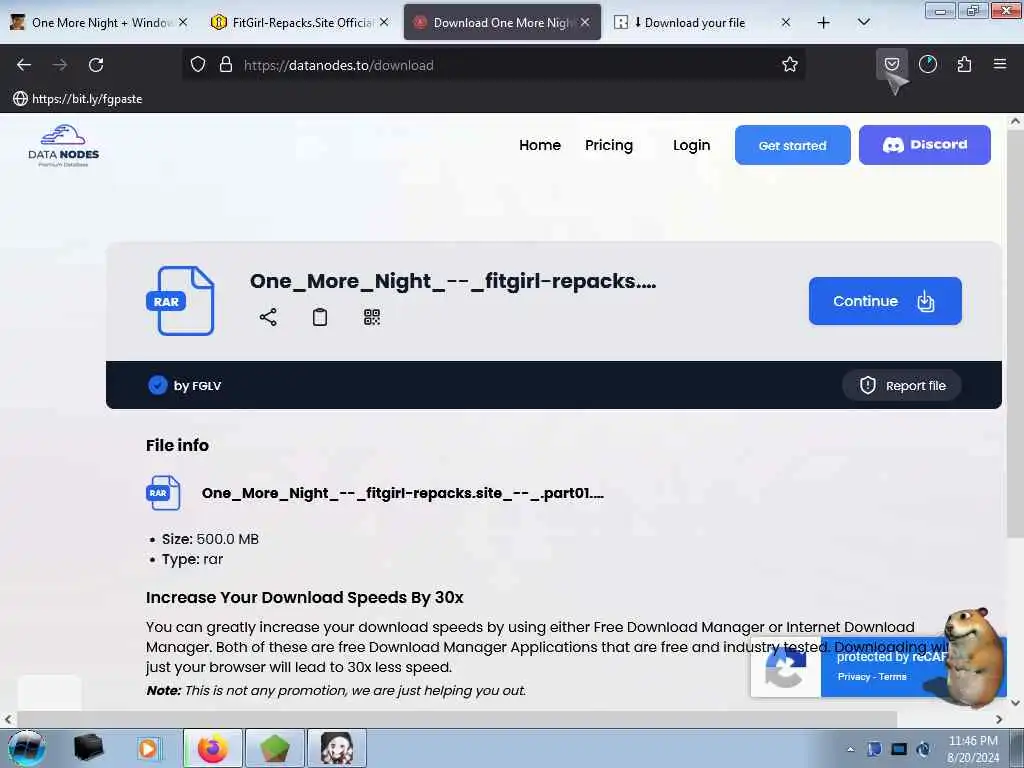Open a new browser tab

(x=824, y=23)
